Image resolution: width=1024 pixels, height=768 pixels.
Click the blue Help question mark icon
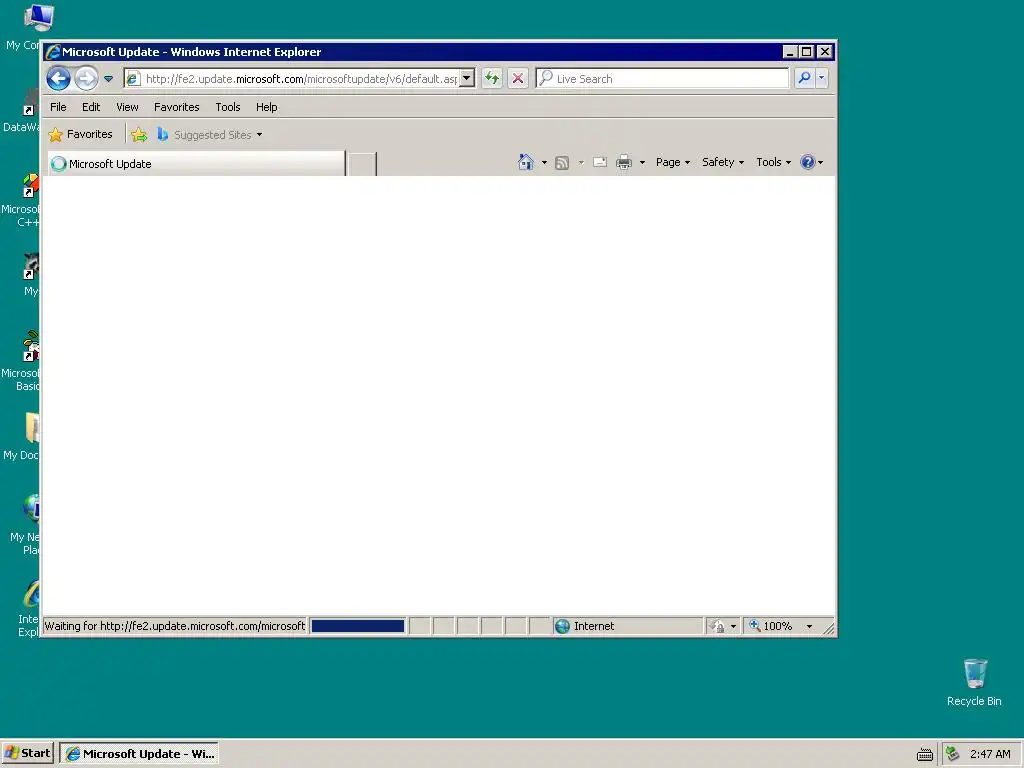808,162
